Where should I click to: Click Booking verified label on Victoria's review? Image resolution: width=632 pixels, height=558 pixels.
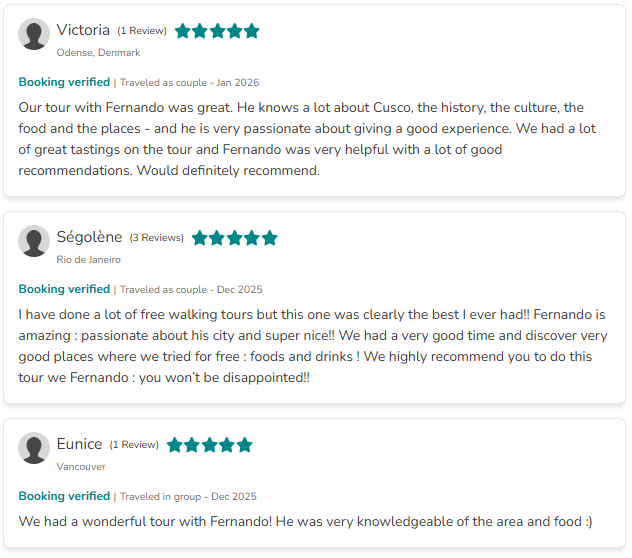tap(64, 82)
